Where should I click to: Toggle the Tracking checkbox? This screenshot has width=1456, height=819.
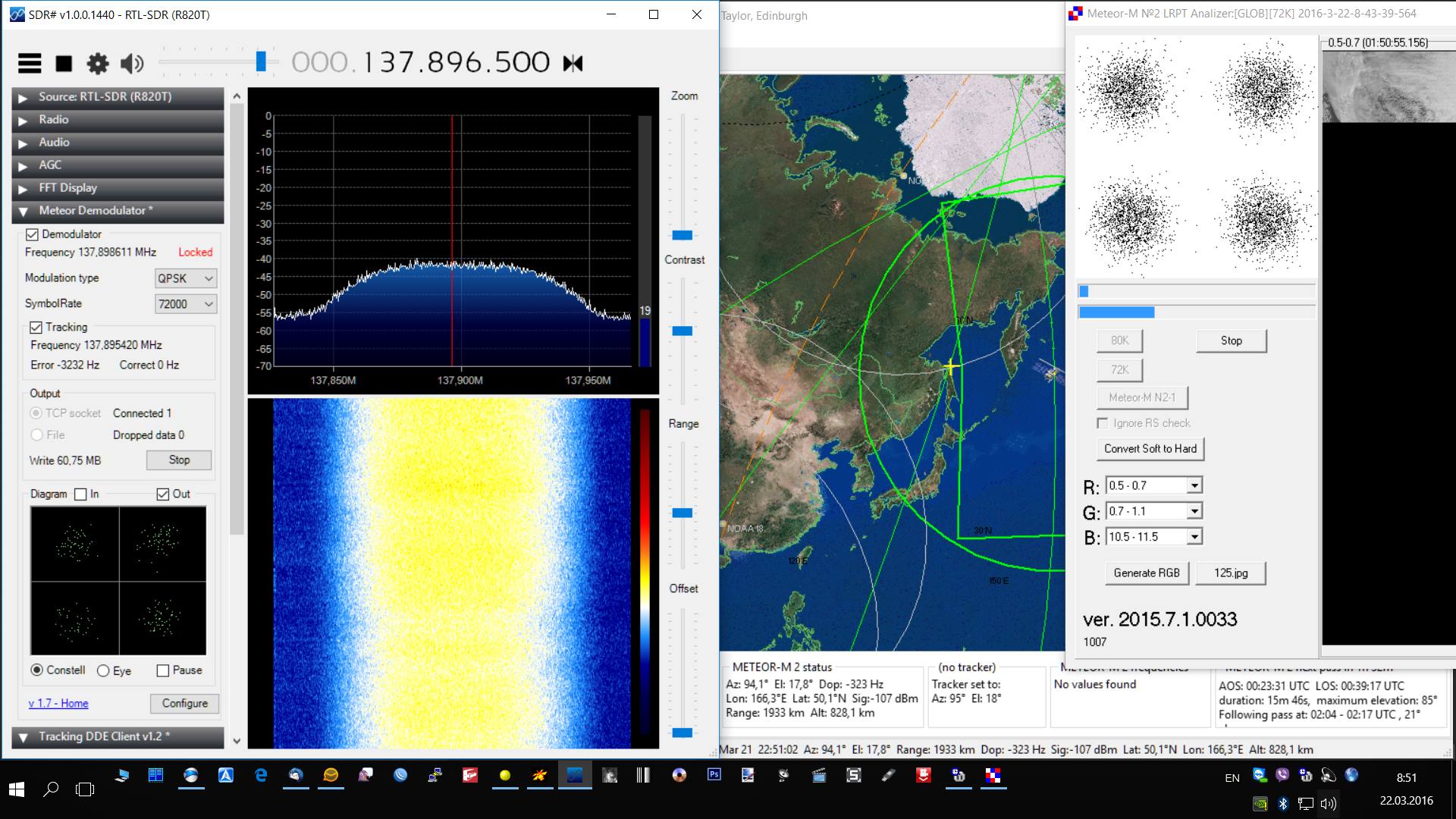click(x=36, y=328)
